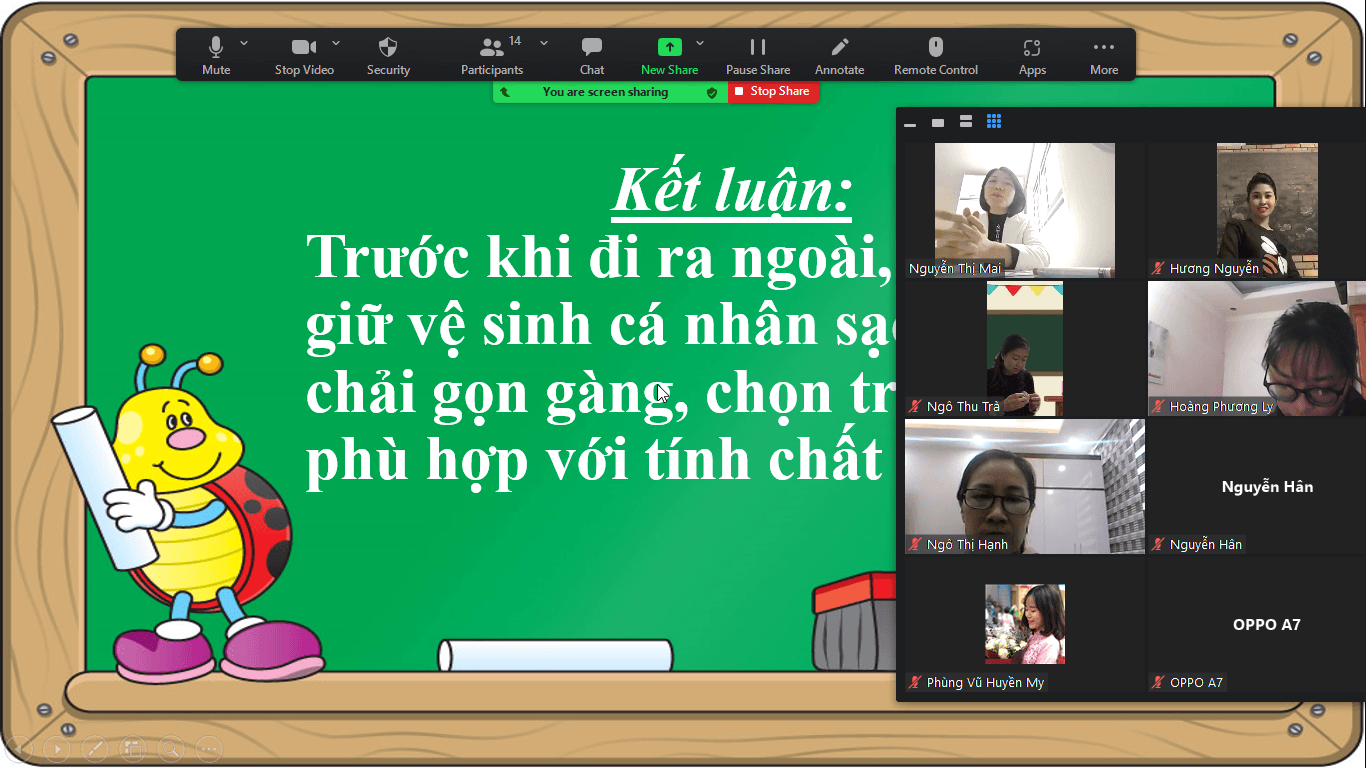Select Ngô Thị Hạnh's video tile

1024,486
